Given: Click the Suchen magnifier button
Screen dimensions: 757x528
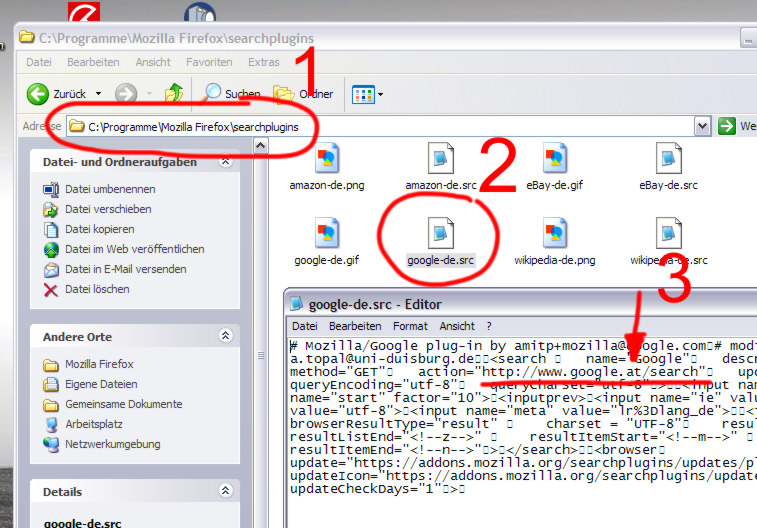Looking at the screenshot, I should pos(231,93).
